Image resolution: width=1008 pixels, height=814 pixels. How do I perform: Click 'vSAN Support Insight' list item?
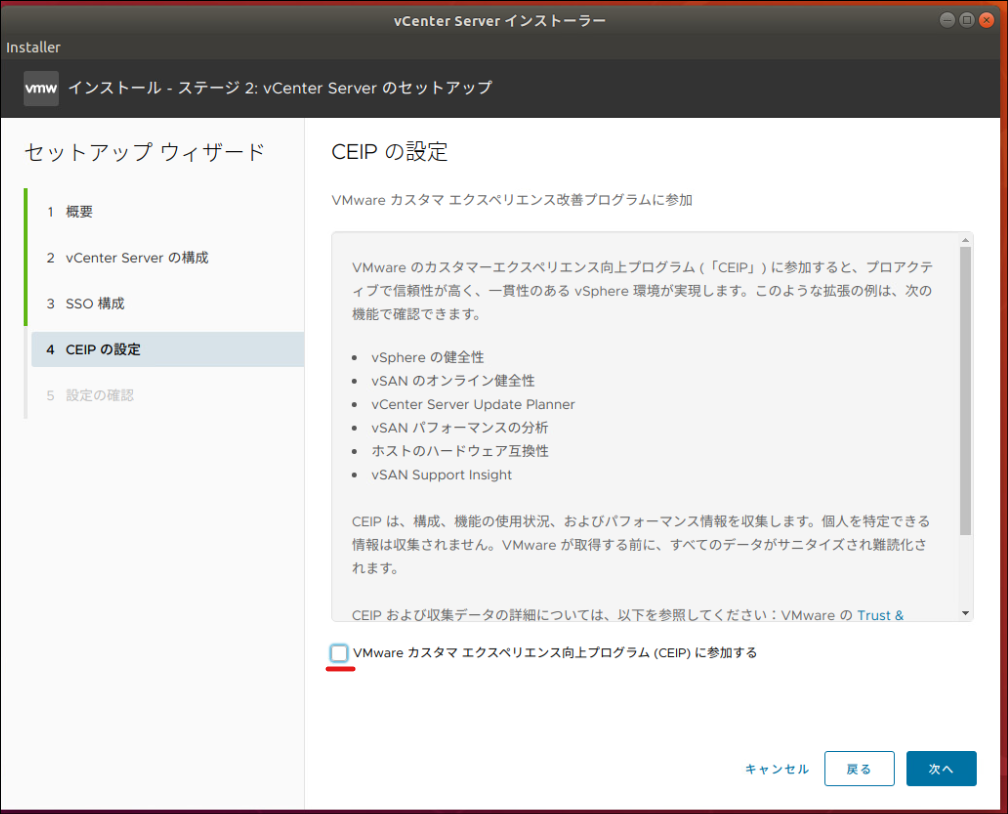pyautogui.click(x=442, y=475)
